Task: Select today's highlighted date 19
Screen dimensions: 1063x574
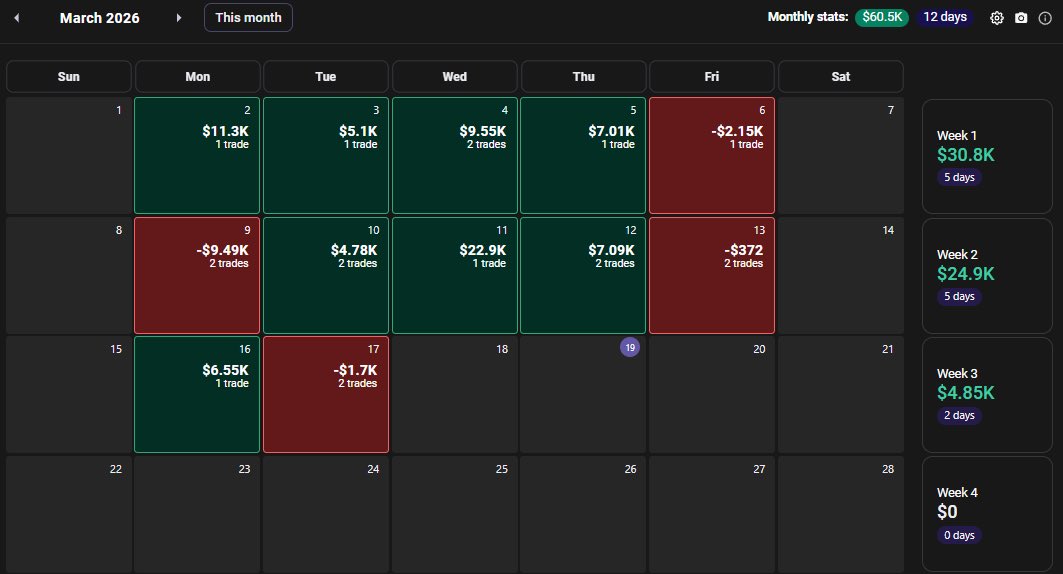Action: coord(630,348)
